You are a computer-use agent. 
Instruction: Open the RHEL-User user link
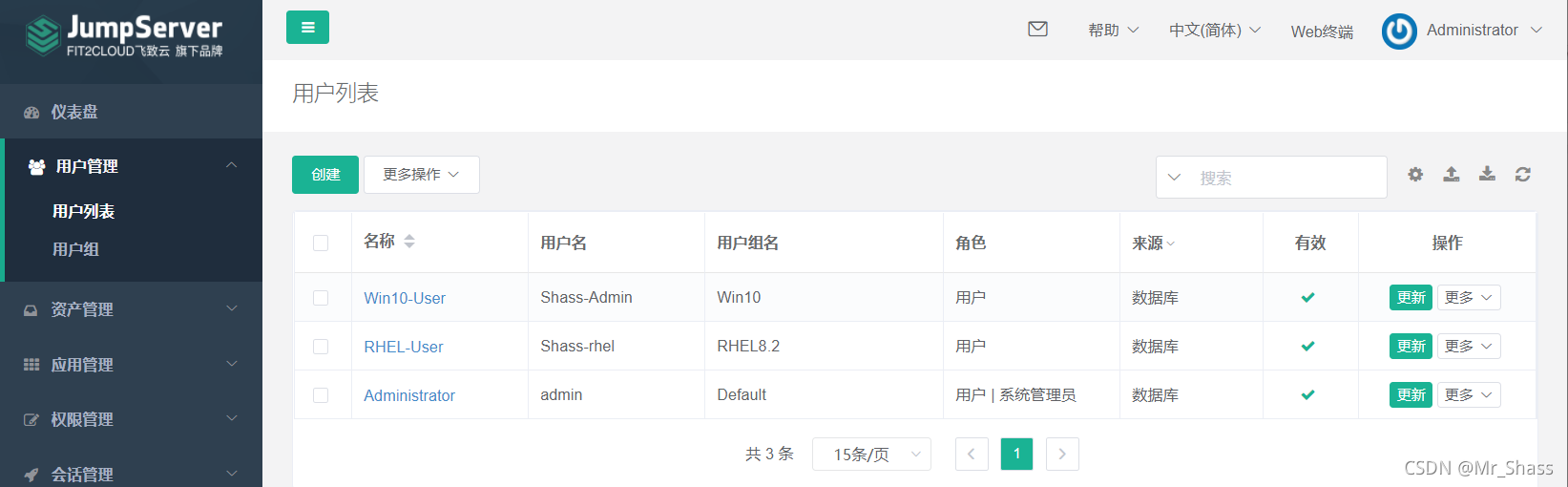click(404, 348)
